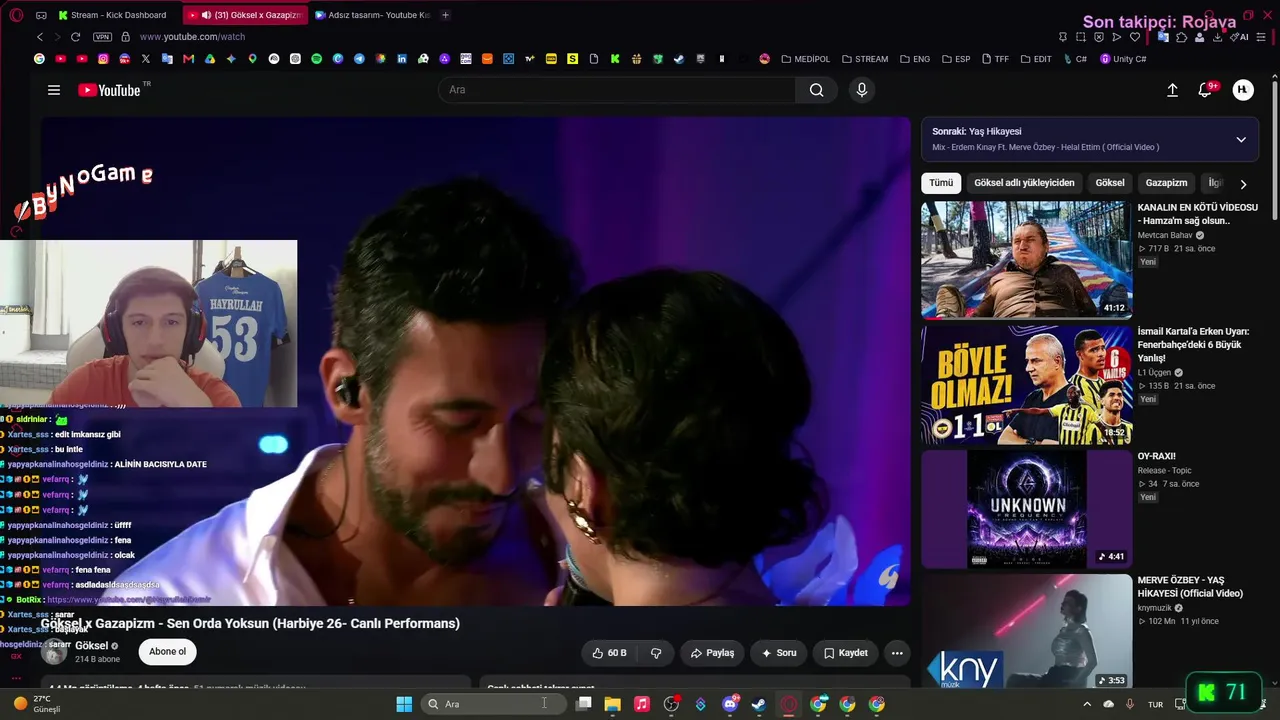The height and width of the screenshot is (720, 1280).
Task: Open the X (Twitter) bookmark icon
Action: 146,59
